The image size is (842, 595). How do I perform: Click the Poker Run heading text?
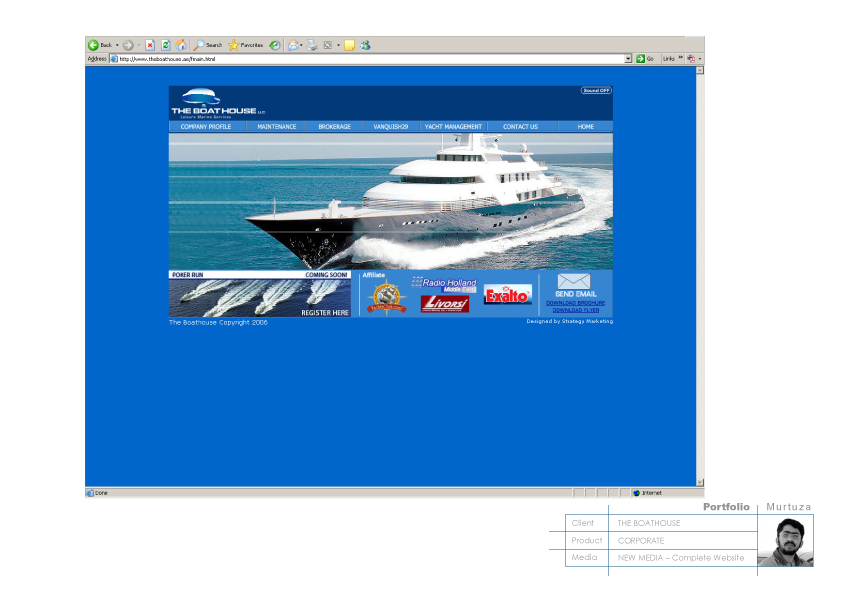tap(187, 275)
